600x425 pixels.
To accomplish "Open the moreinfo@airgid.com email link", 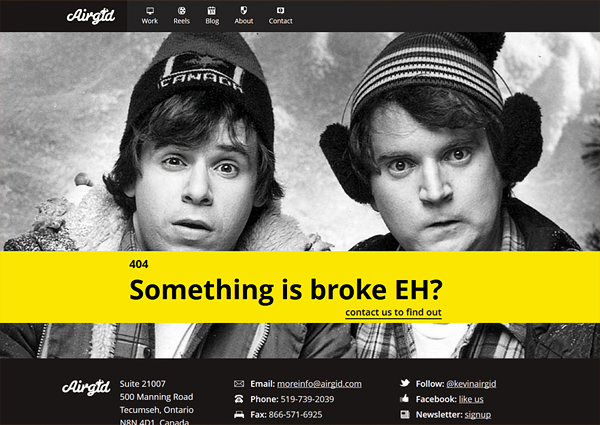I will [319, 384].
